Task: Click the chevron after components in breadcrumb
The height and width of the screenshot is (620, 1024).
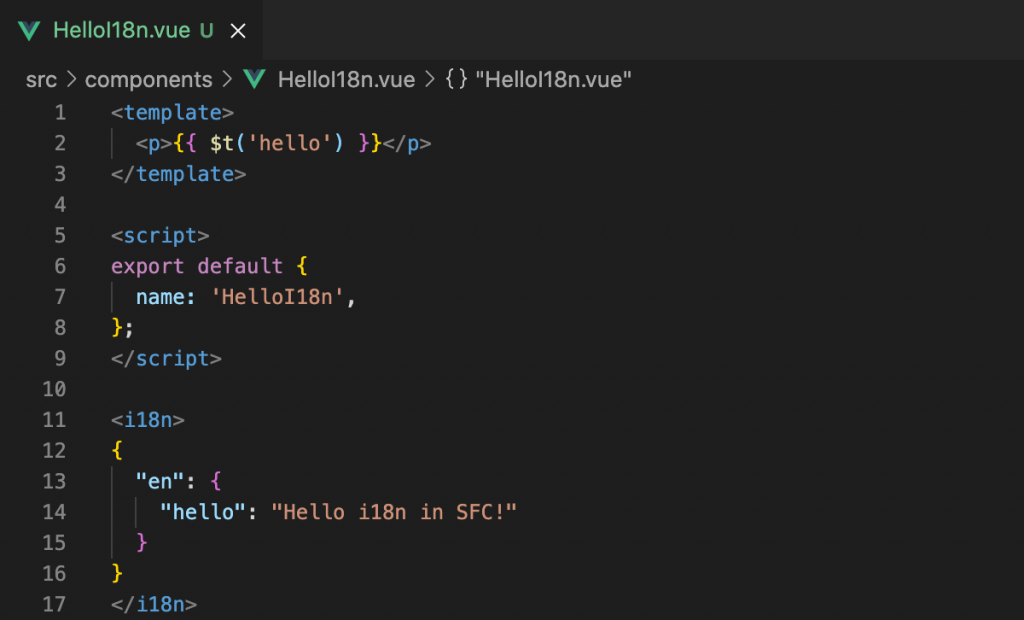Action: click(x=227, y=80)
